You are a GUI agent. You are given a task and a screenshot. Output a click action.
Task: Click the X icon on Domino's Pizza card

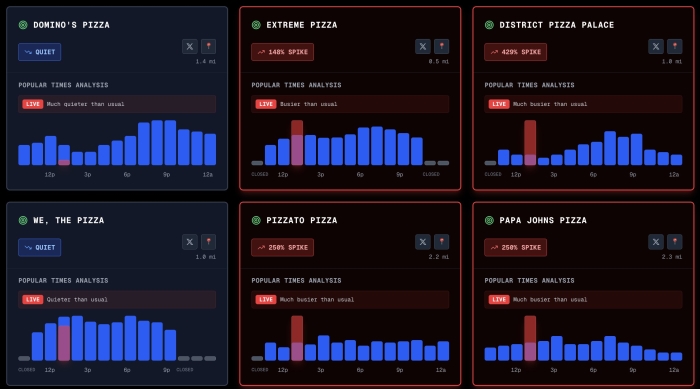tap(190, 46)
